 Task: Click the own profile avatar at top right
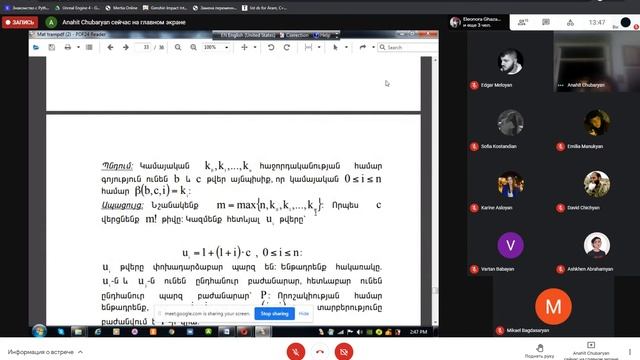tap(625, 22)
